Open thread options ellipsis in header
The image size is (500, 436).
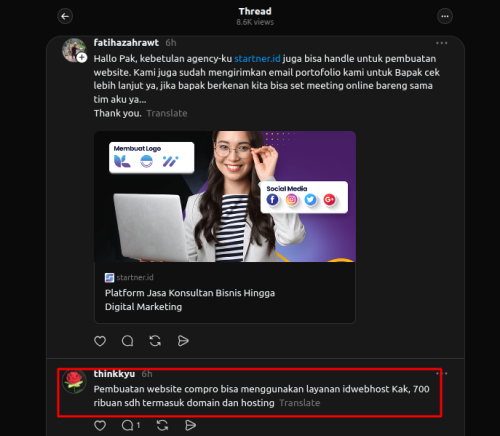tap(445, 16)
